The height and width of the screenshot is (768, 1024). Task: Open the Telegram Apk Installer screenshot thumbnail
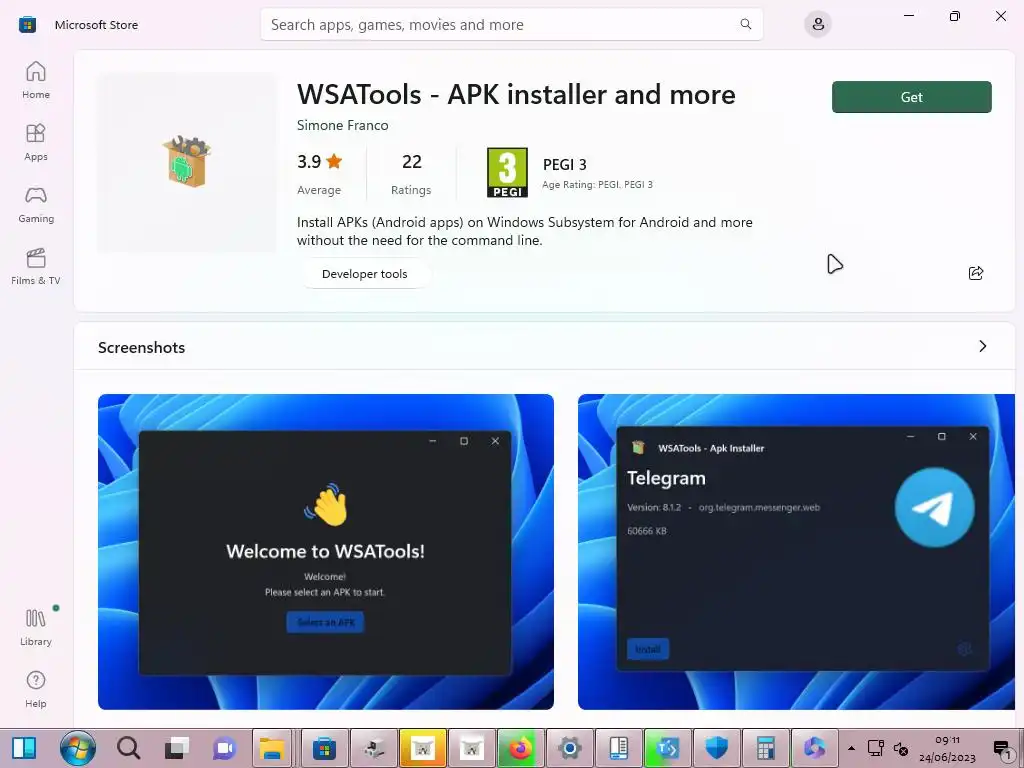796,552
